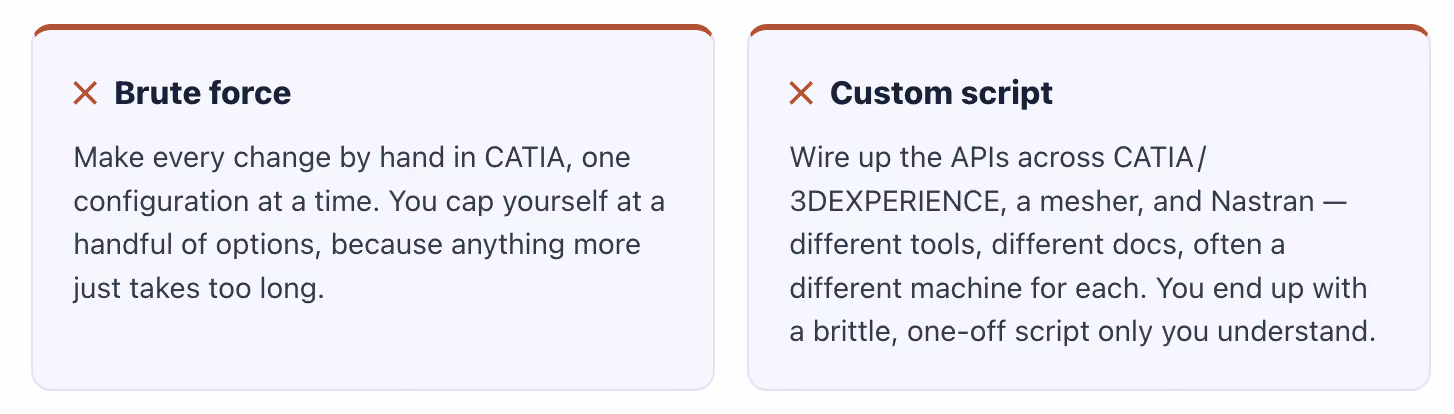Screen dimensions: 1454x414
Task: Select the Custom script card heading
Action: (x=942, y=94)
